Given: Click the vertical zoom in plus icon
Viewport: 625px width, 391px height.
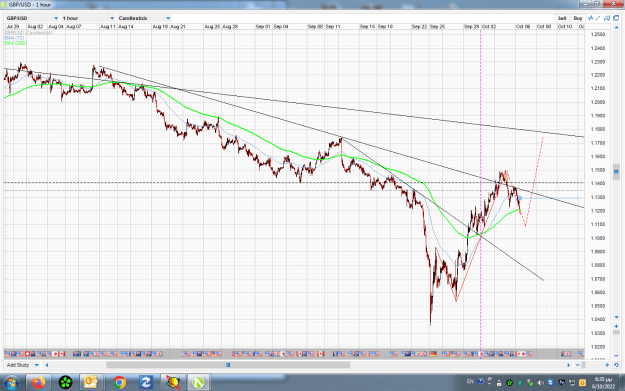Looking at the screenshot, I should pyautogui.click(x=616, y=326).
